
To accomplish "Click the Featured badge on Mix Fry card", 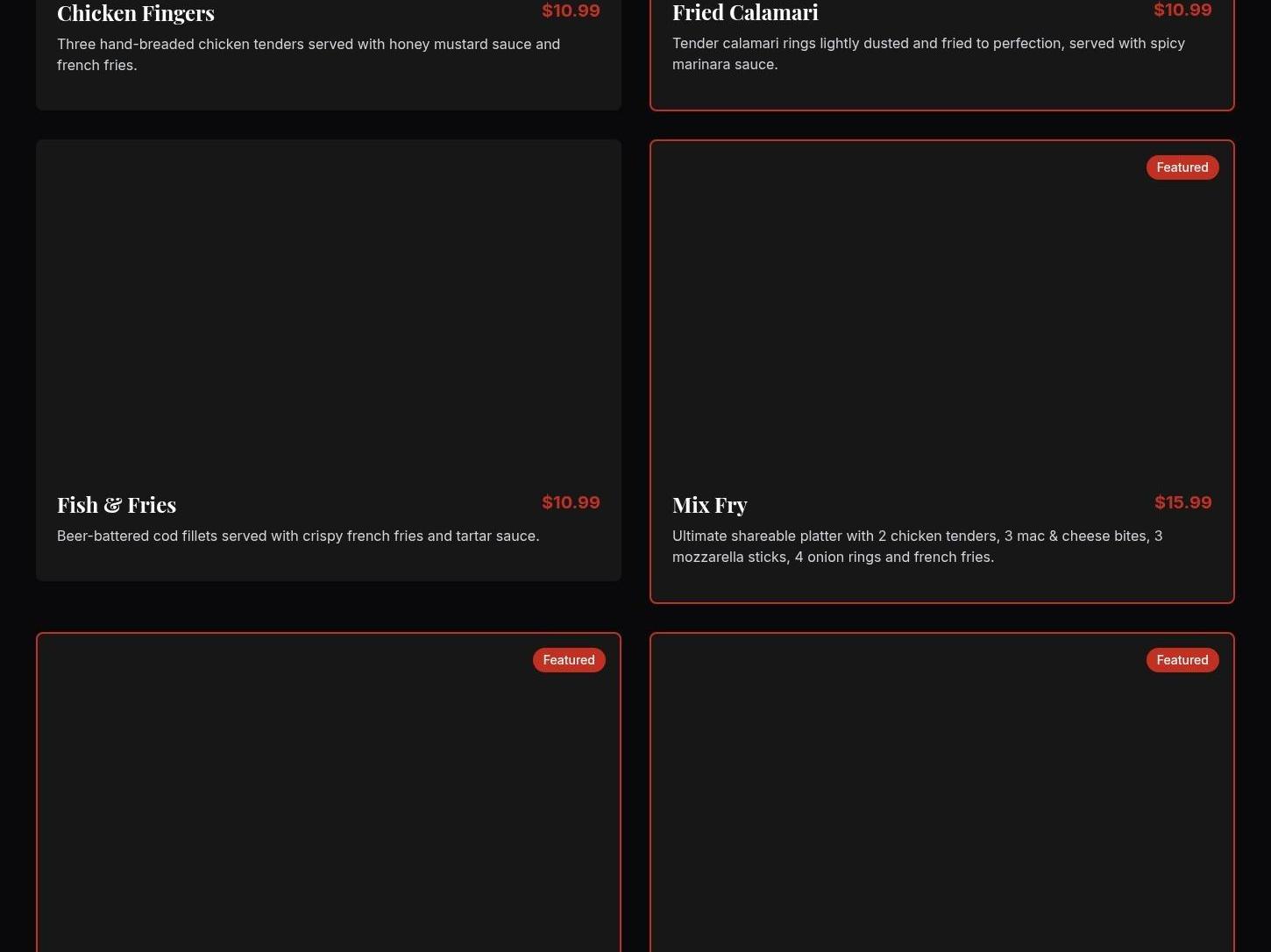I will point(1182,167).
